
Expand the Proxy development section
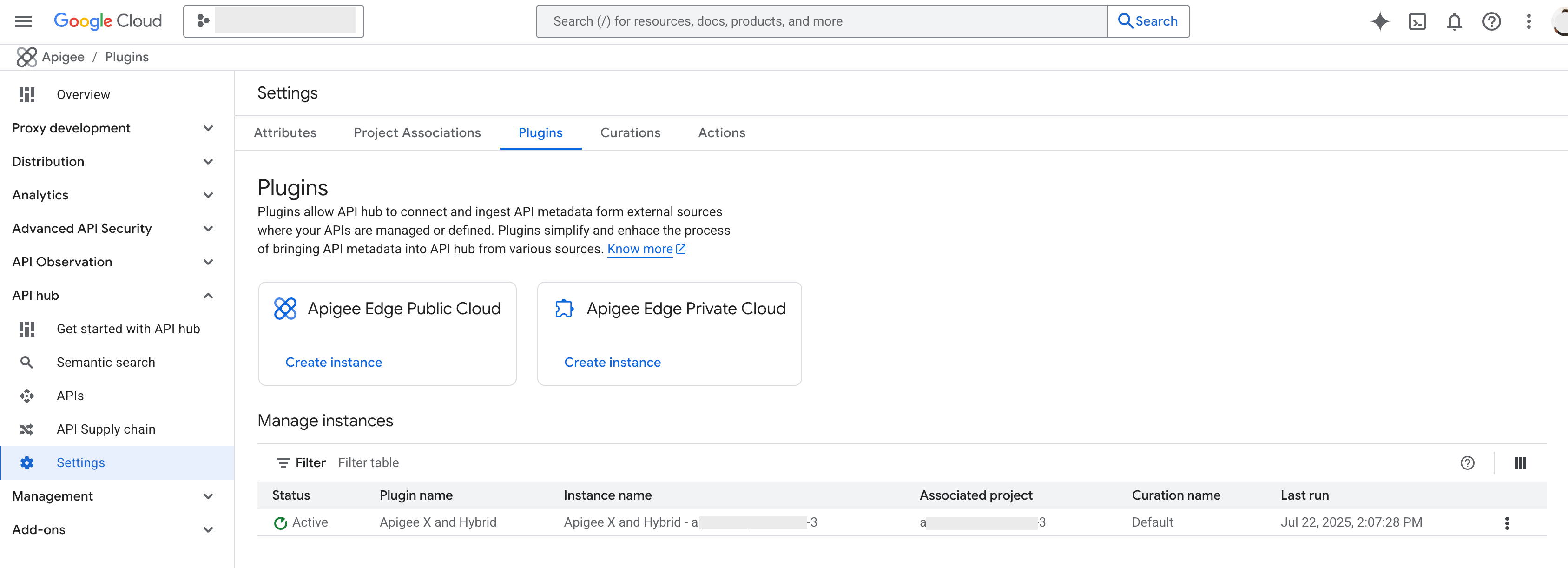208,128
